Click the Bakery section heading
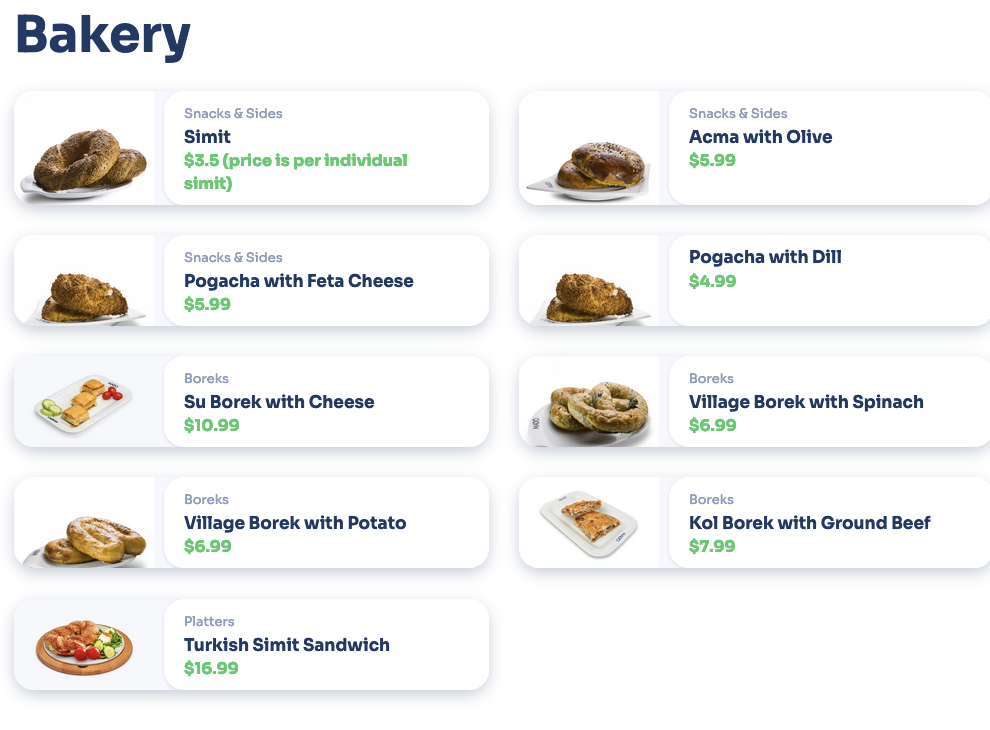 [103, 35]
